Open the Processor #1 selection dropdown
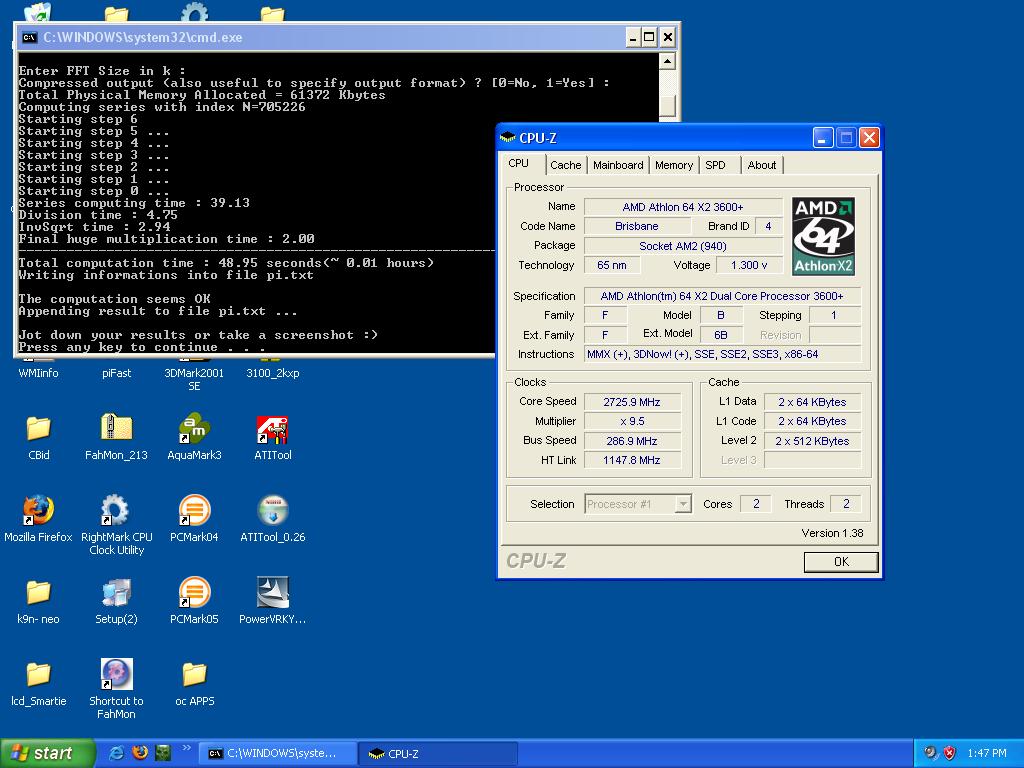 pos(683,504)
